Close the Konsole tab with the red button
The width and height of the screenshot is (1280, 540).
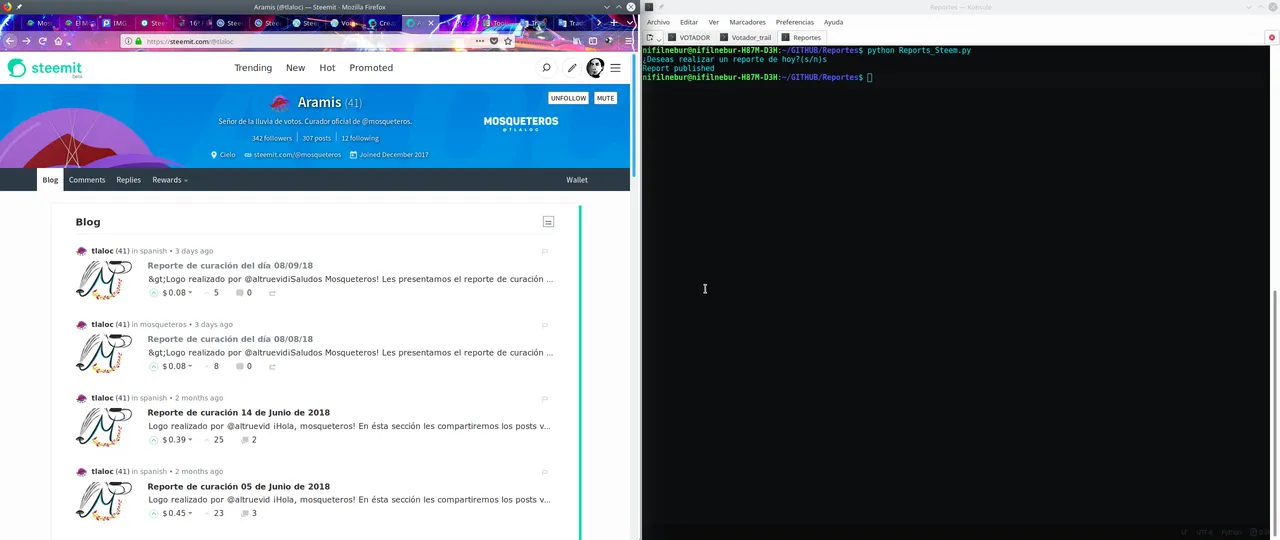click(1272, 37)
